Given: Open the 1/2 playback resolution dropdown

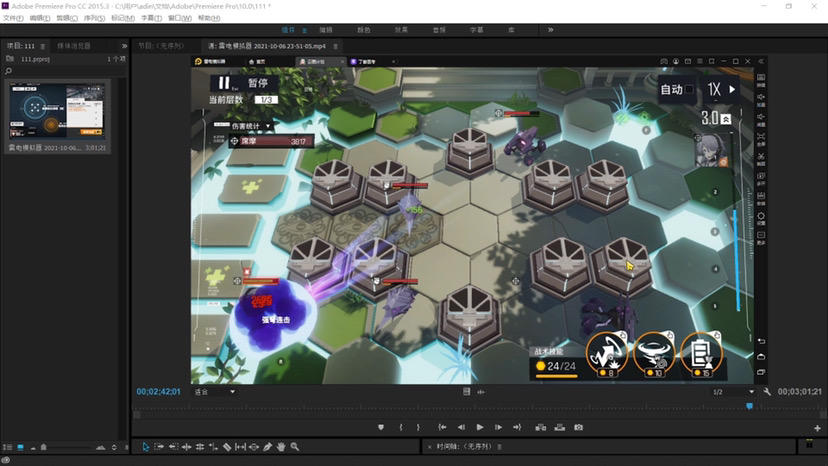Looking at the screenshot, I should [x=733, y=392].
